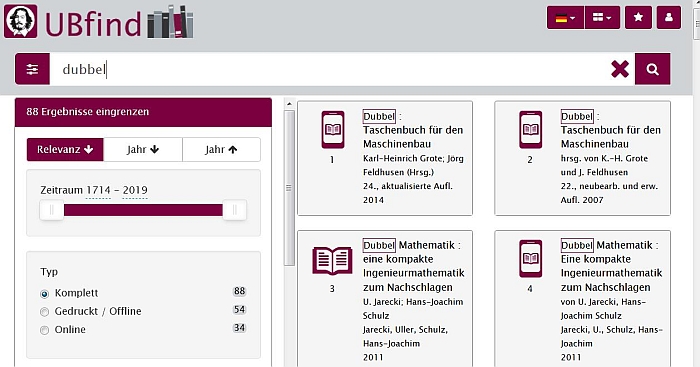
Task: Select the Online radio button
Action: point(44,330)
